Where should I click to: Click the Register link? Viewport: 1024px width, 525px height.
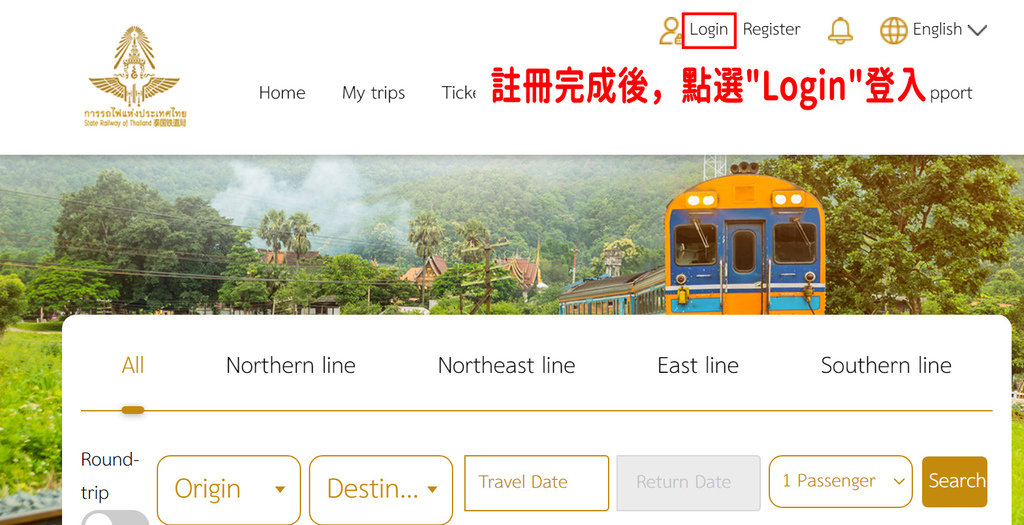coord(771,29)
